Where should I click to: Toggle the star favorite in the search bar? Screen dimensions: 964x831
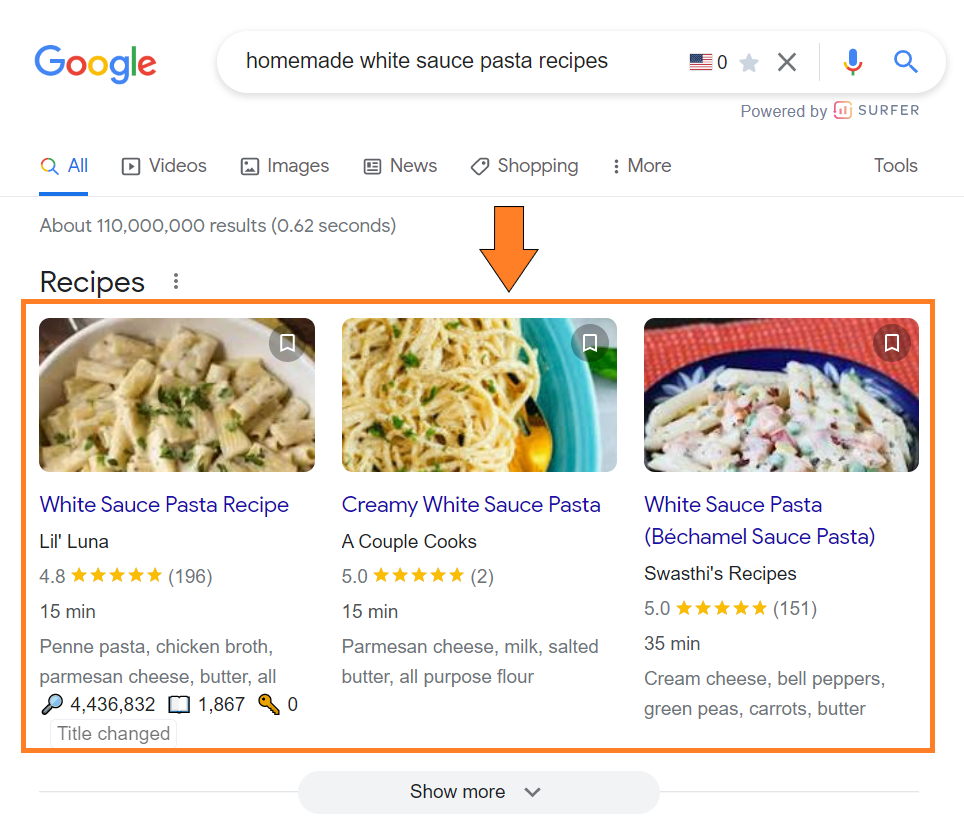(x=748, y=61)
